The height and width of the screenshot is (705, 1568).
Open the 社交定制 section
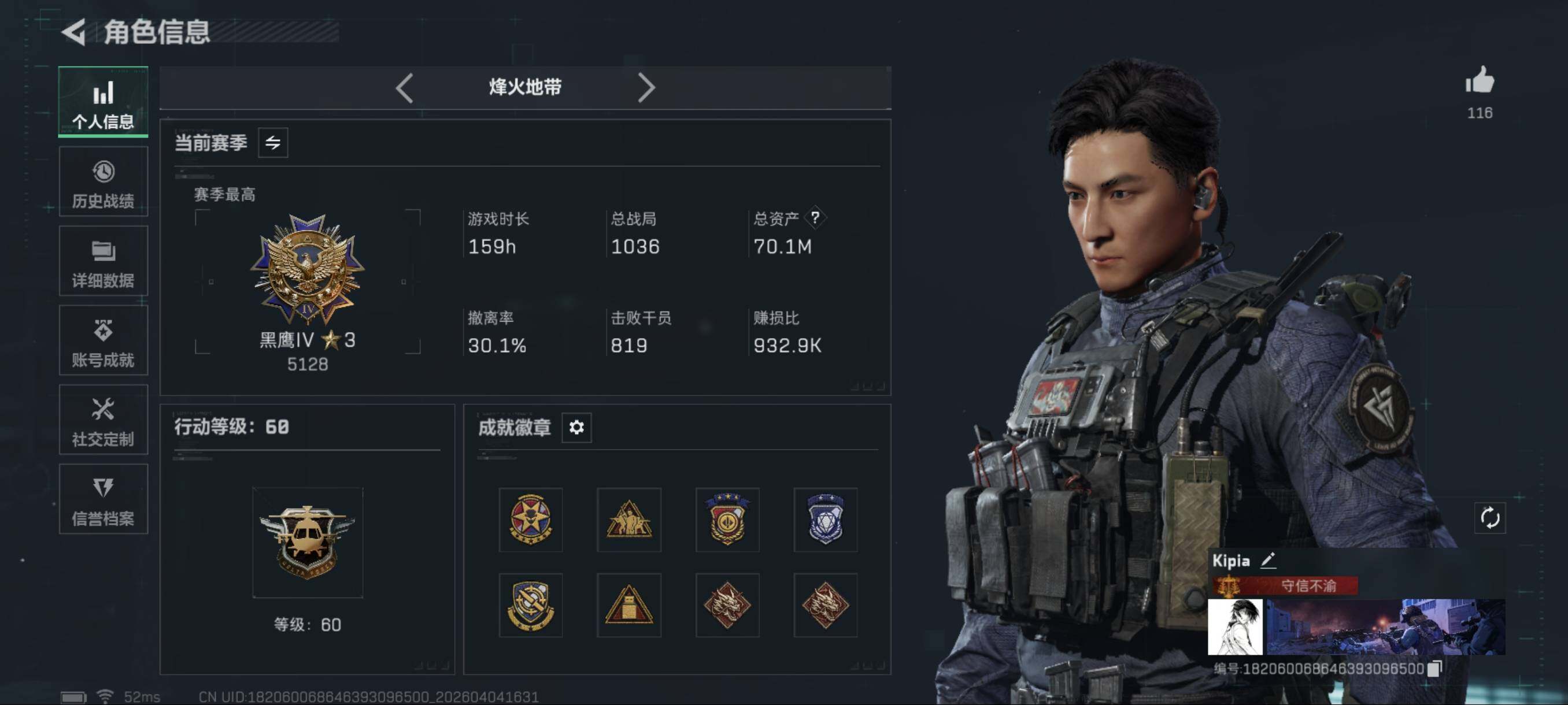[x=103, y=420]
